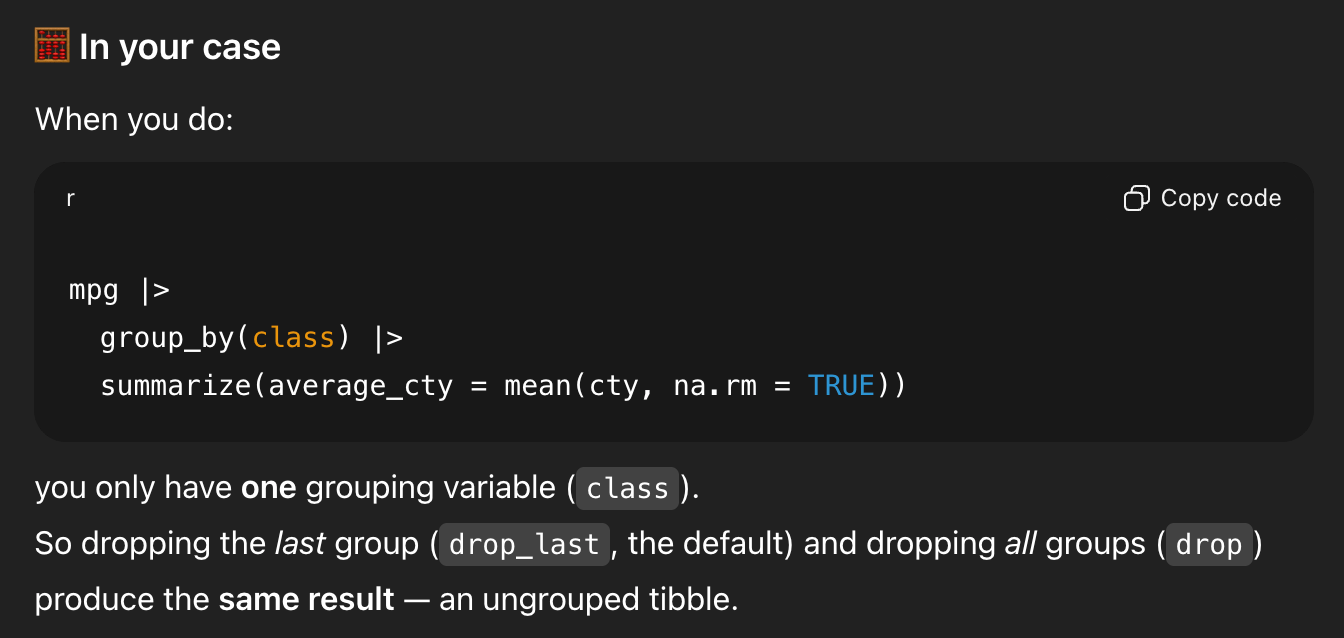Click the "drop_last" inline code chip
This screenshot has height=638, width=1344.
pos(524,544)
